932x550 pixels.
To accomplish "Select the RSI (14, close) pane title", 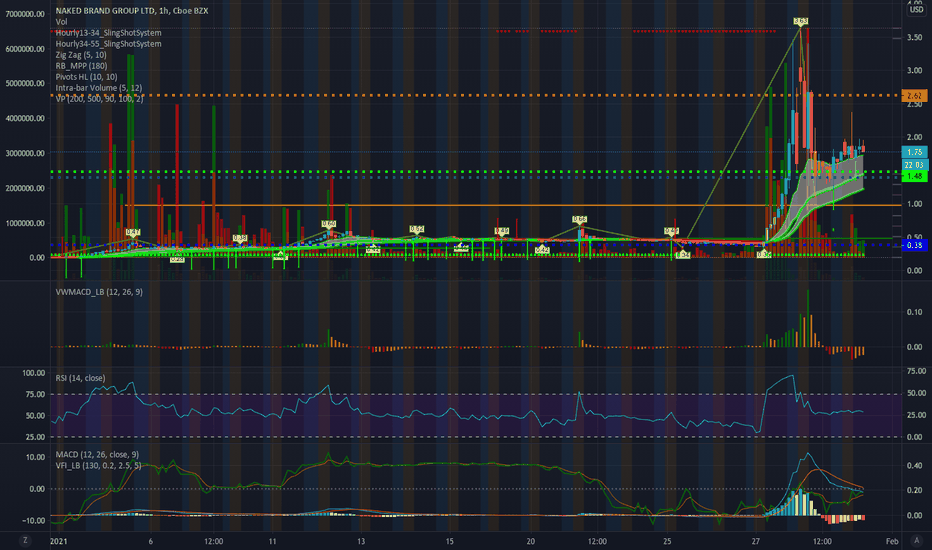I will (80, 378).
